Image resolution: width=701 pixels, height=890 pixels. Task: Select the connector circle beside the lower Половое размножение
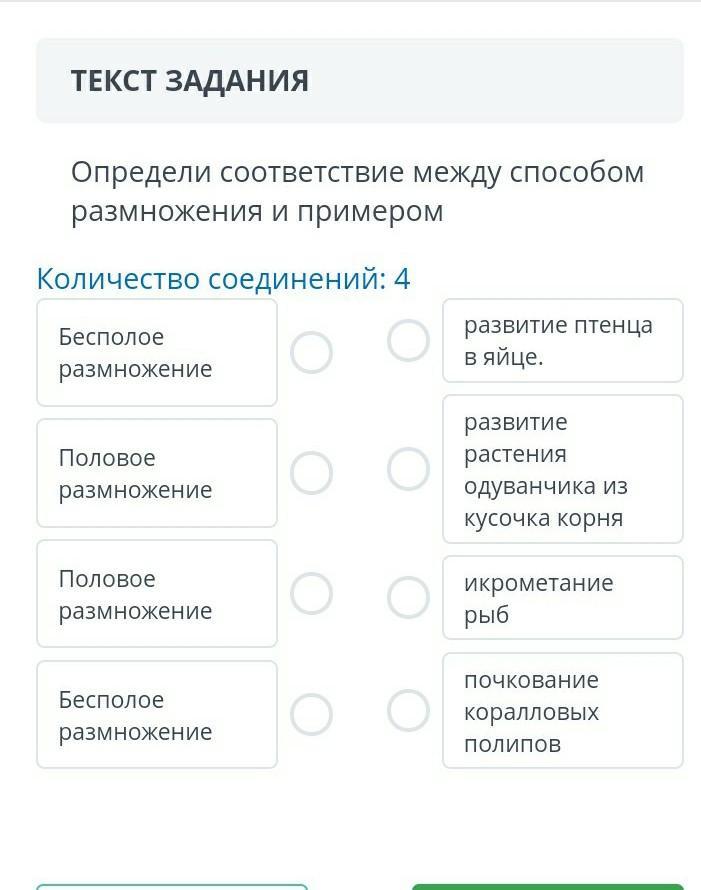(311, 594)
